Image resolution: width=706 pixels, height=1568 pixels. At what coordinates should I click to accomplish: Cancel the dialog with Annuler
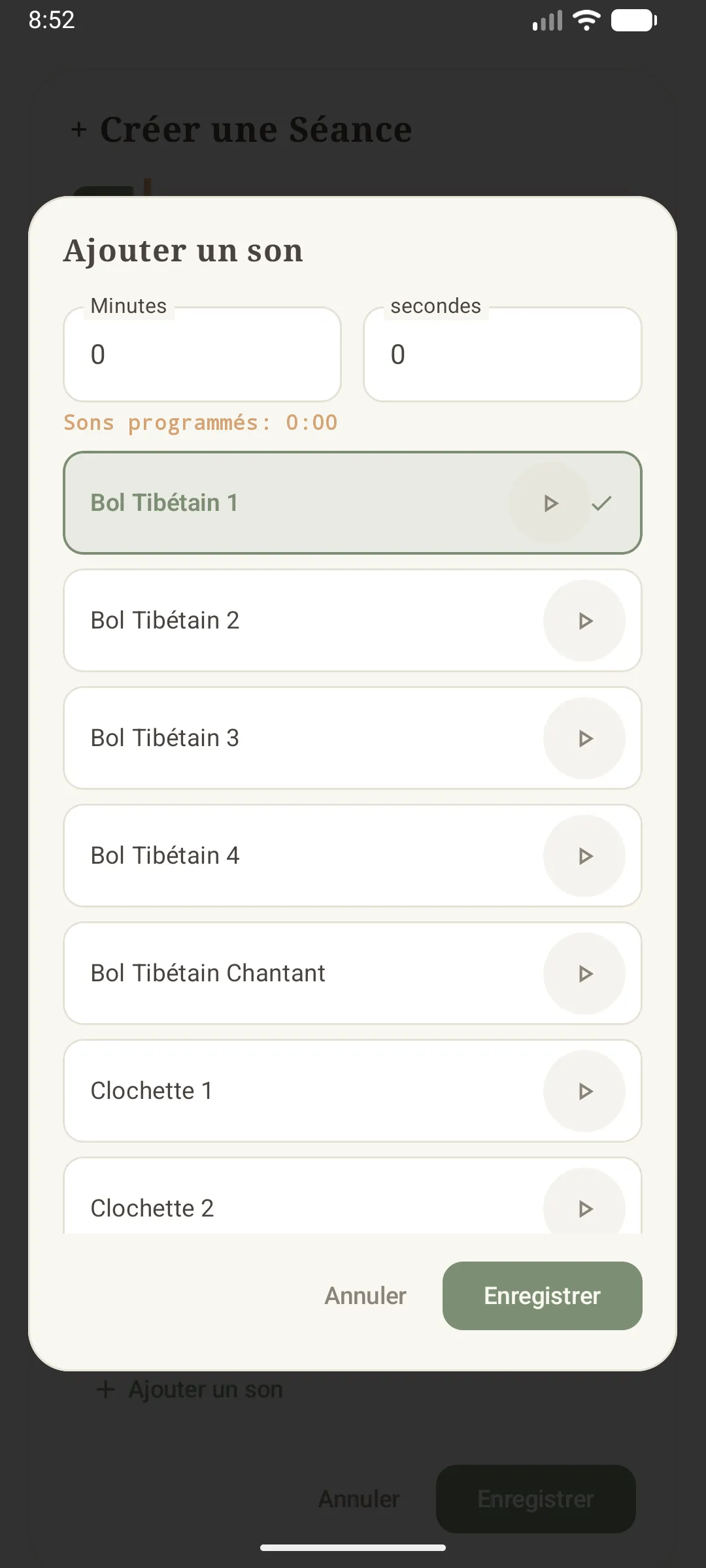pos(365,1296)
